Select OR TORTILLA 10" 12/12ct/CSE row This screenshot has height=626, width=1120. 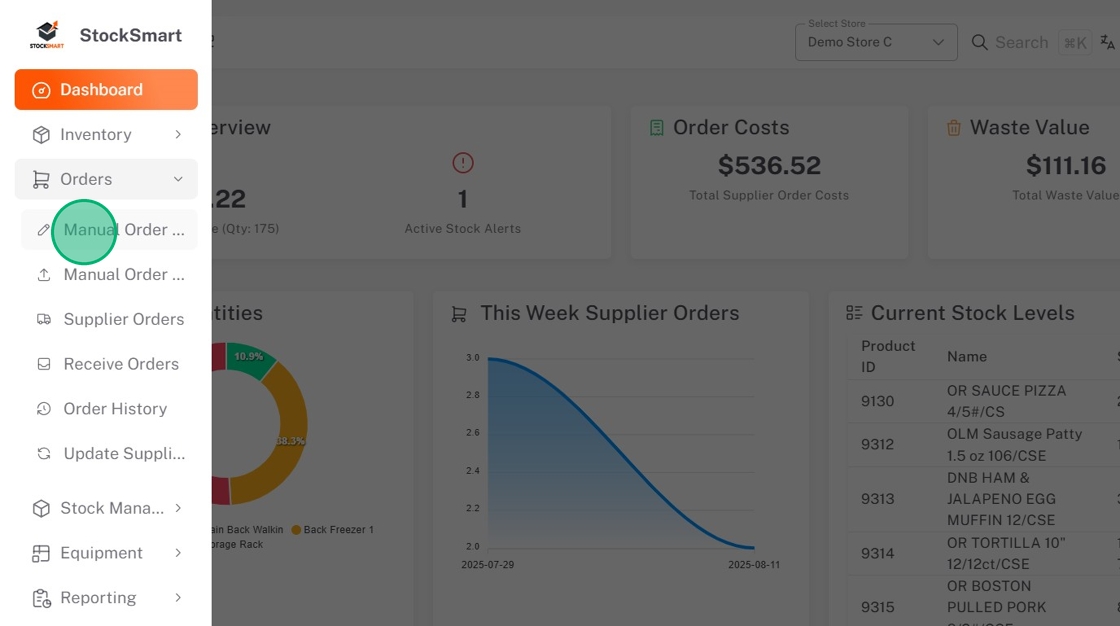click(1006, 553)
